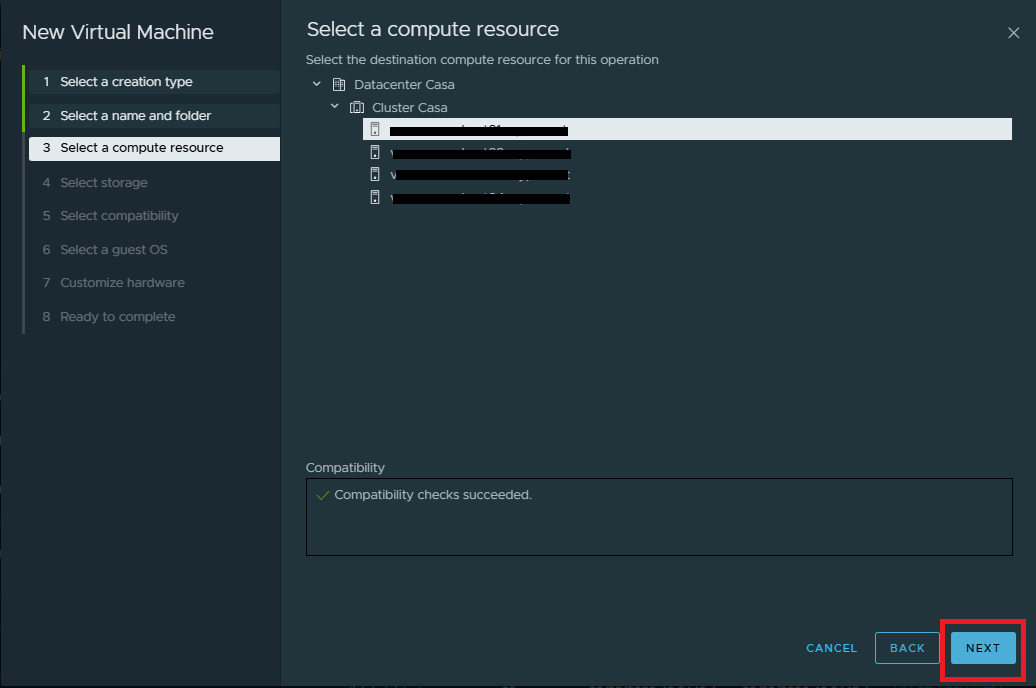Jump to step 7 Customize hardware
The image size is (1036, 688).
pos(122,283)
